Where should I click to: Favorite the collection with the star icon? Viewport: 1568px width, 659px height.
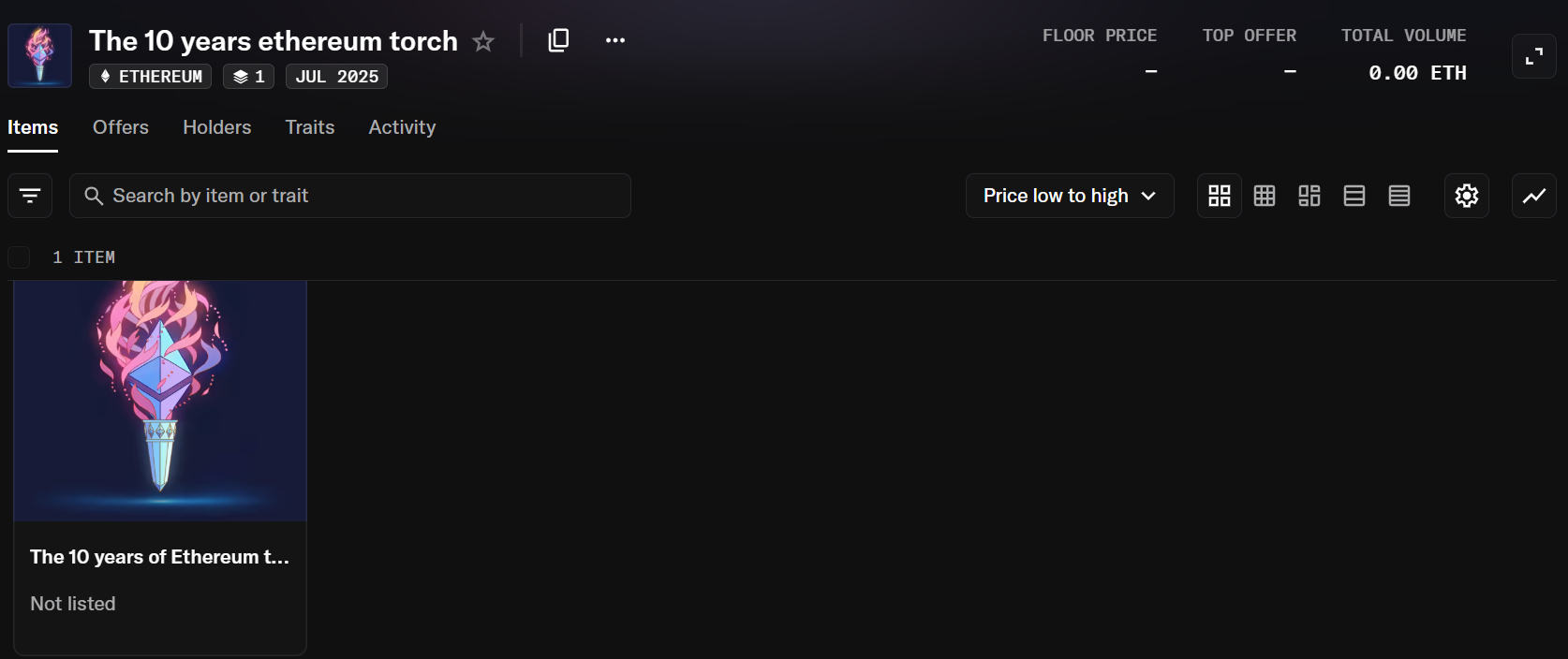tap(483, 41)
